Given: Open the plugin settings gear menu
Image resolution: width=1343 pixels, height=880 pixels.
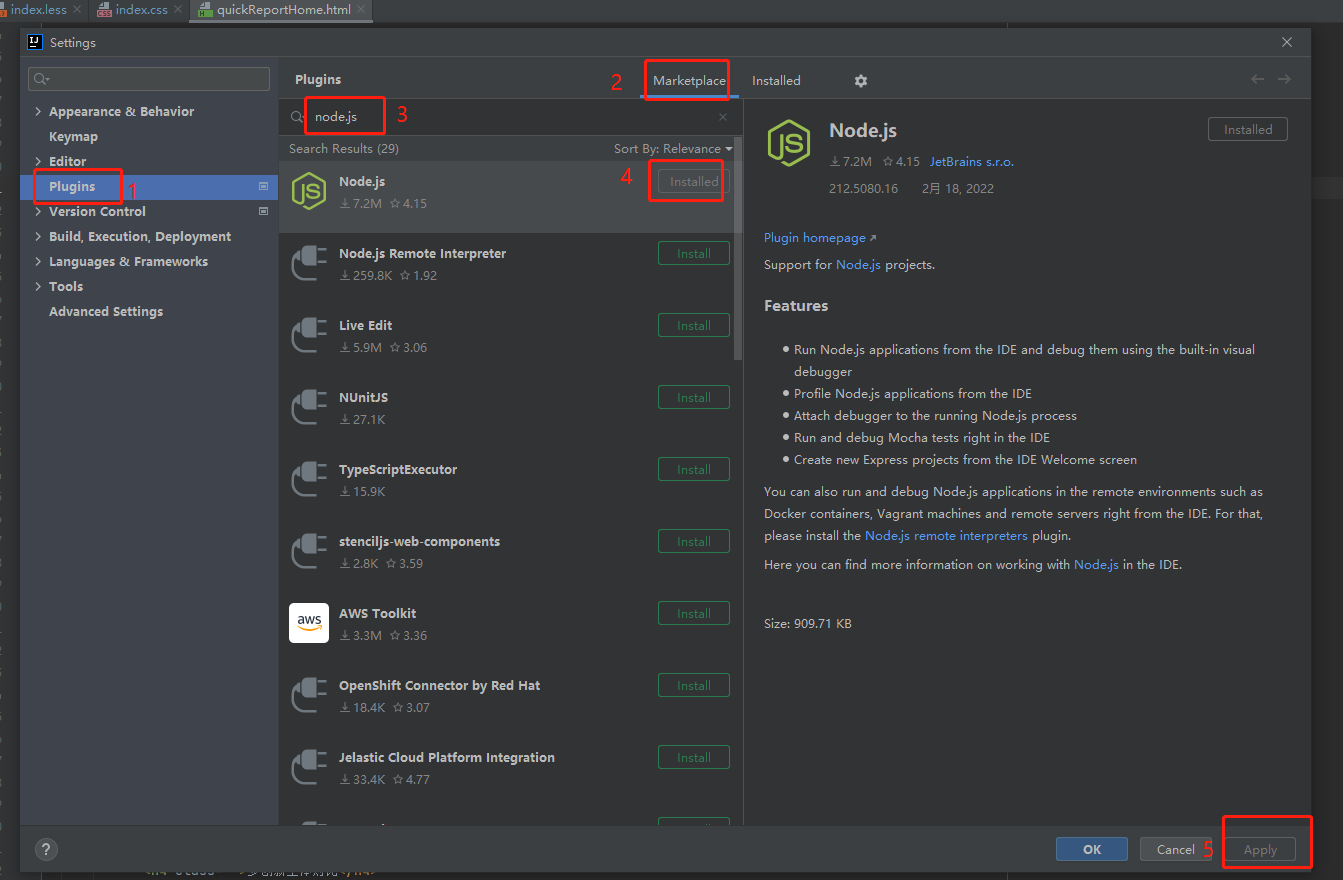Looking at the screenshot, I should point(860,80).
